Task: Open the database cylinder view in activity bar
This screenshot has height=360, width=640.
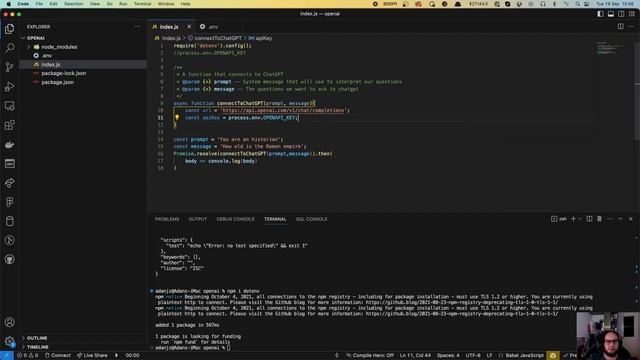Action: point(9,221)
